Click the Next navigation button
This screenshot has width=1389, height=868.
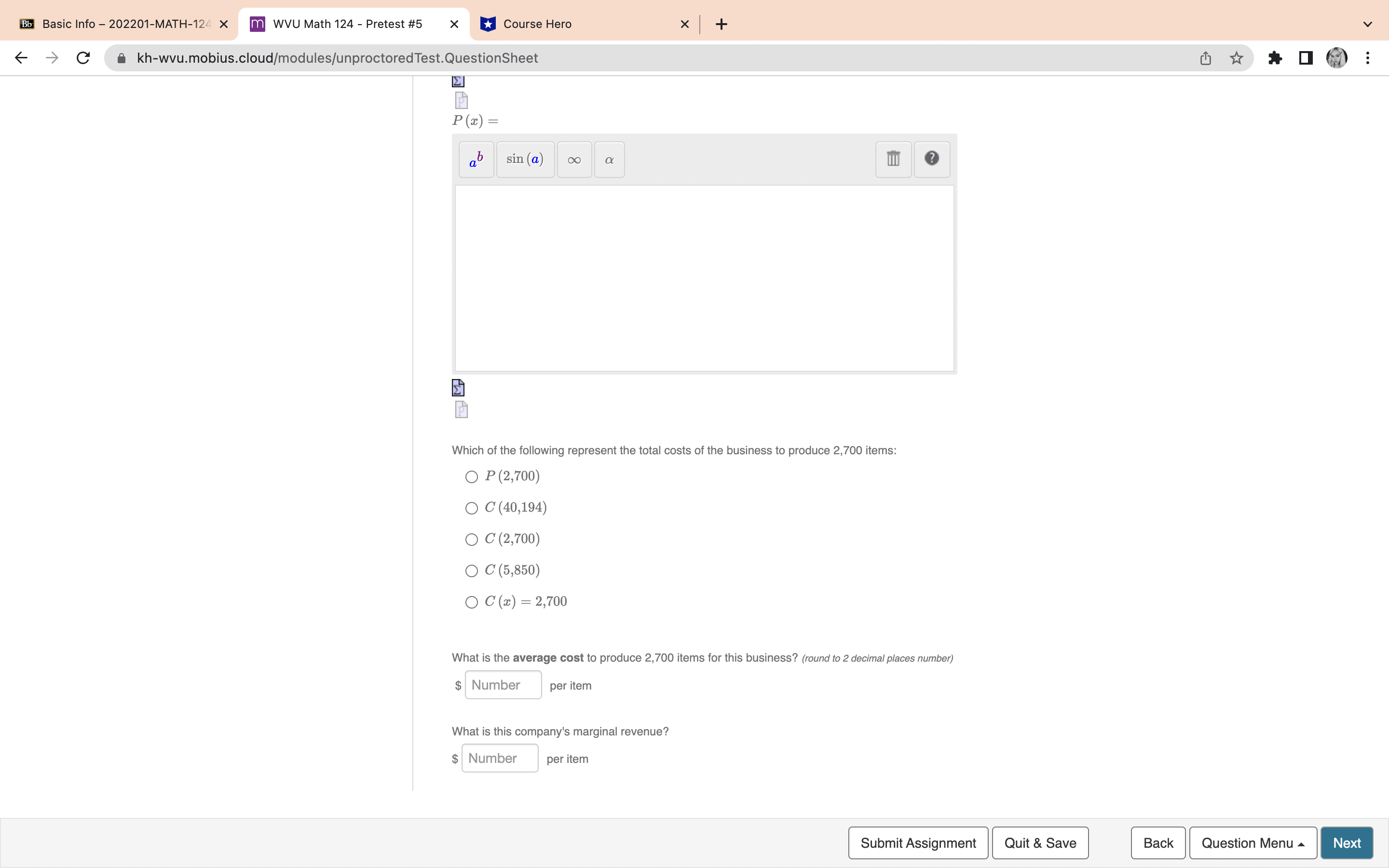click(x=1348, y=842)
